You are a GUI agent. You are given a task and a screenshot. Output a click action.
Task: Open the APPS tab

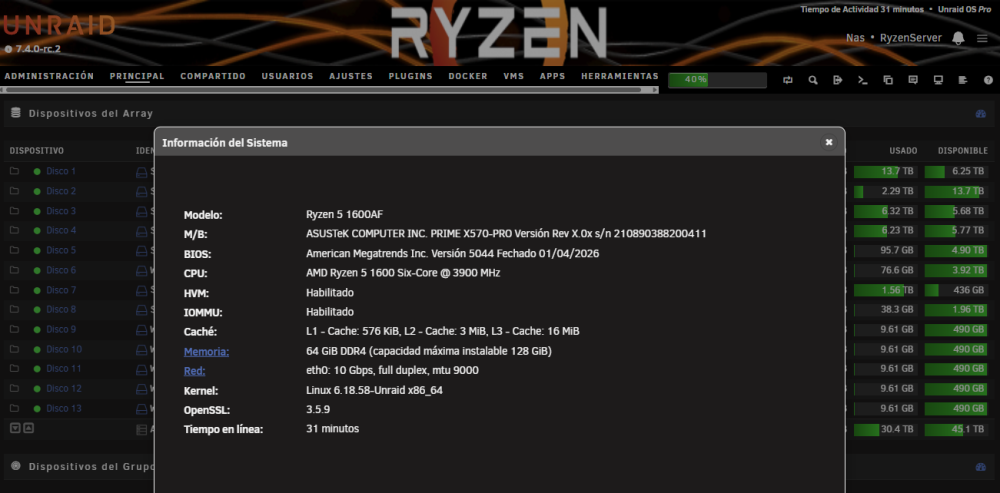(x=553, y=76)
